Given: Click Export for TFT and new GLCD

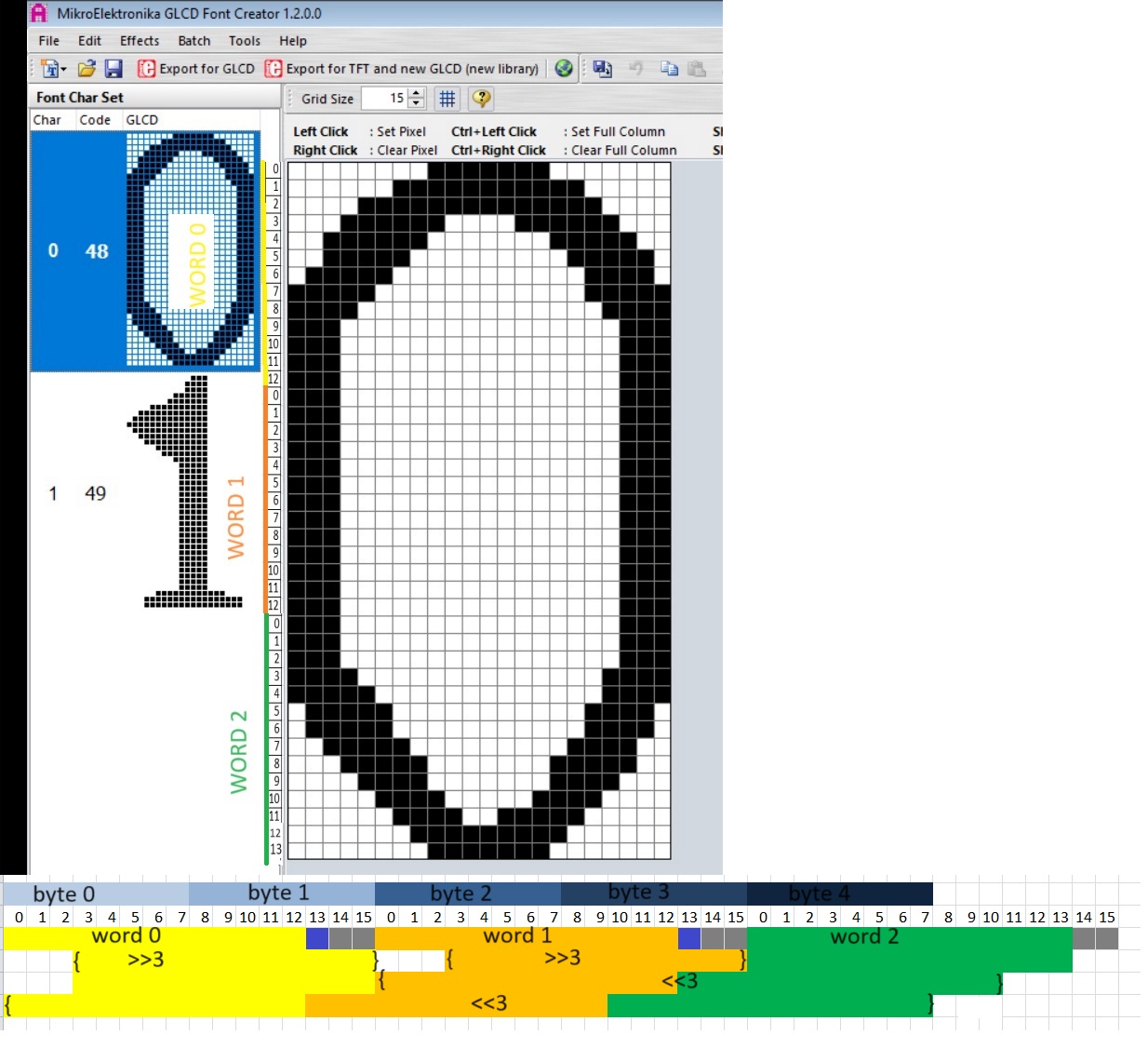Looking at the screenshot, I should pyautogui.click(x=402, y=69).
